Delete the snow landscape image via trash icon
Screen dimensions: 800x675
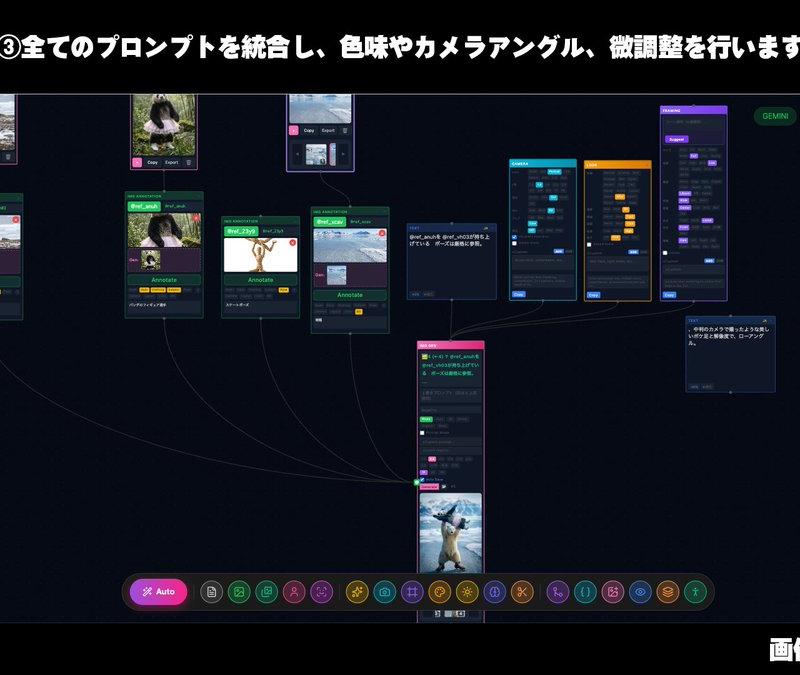tap(345, 131)
